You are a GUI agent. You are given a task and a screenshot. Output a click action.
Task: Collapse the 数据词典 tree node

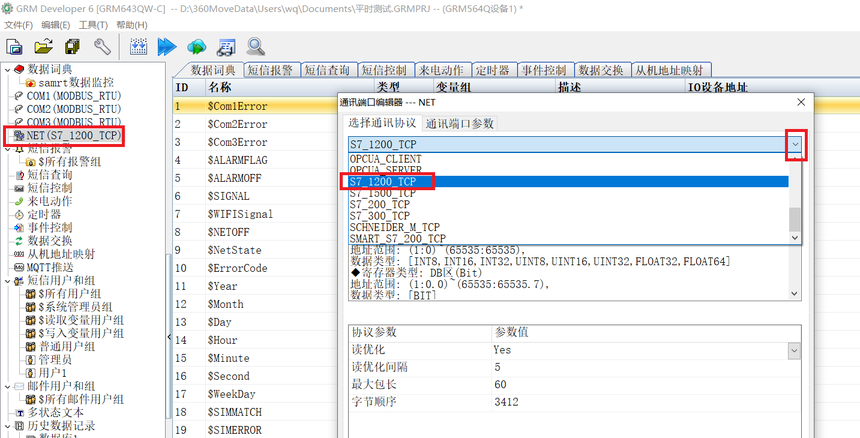pyautogui.click(x=7, y=69)
